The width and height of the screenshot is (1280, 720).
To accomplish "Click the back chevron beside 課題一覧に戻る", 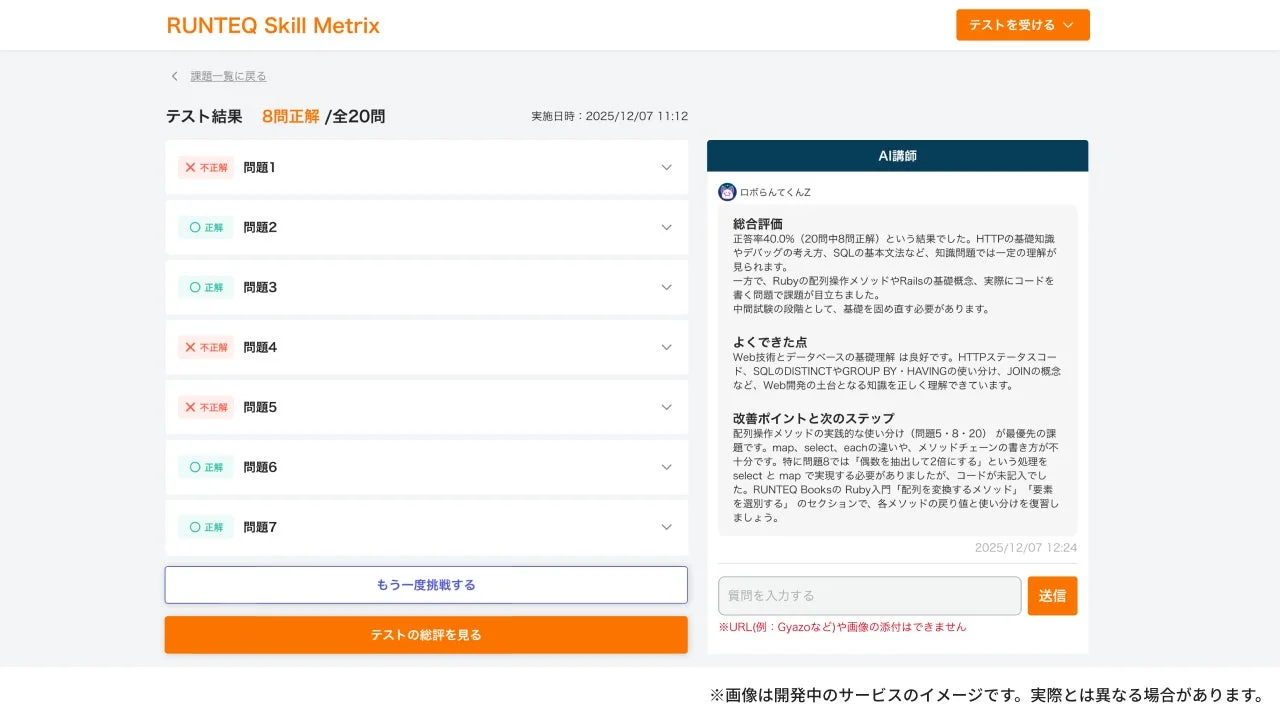I will 172,76.
